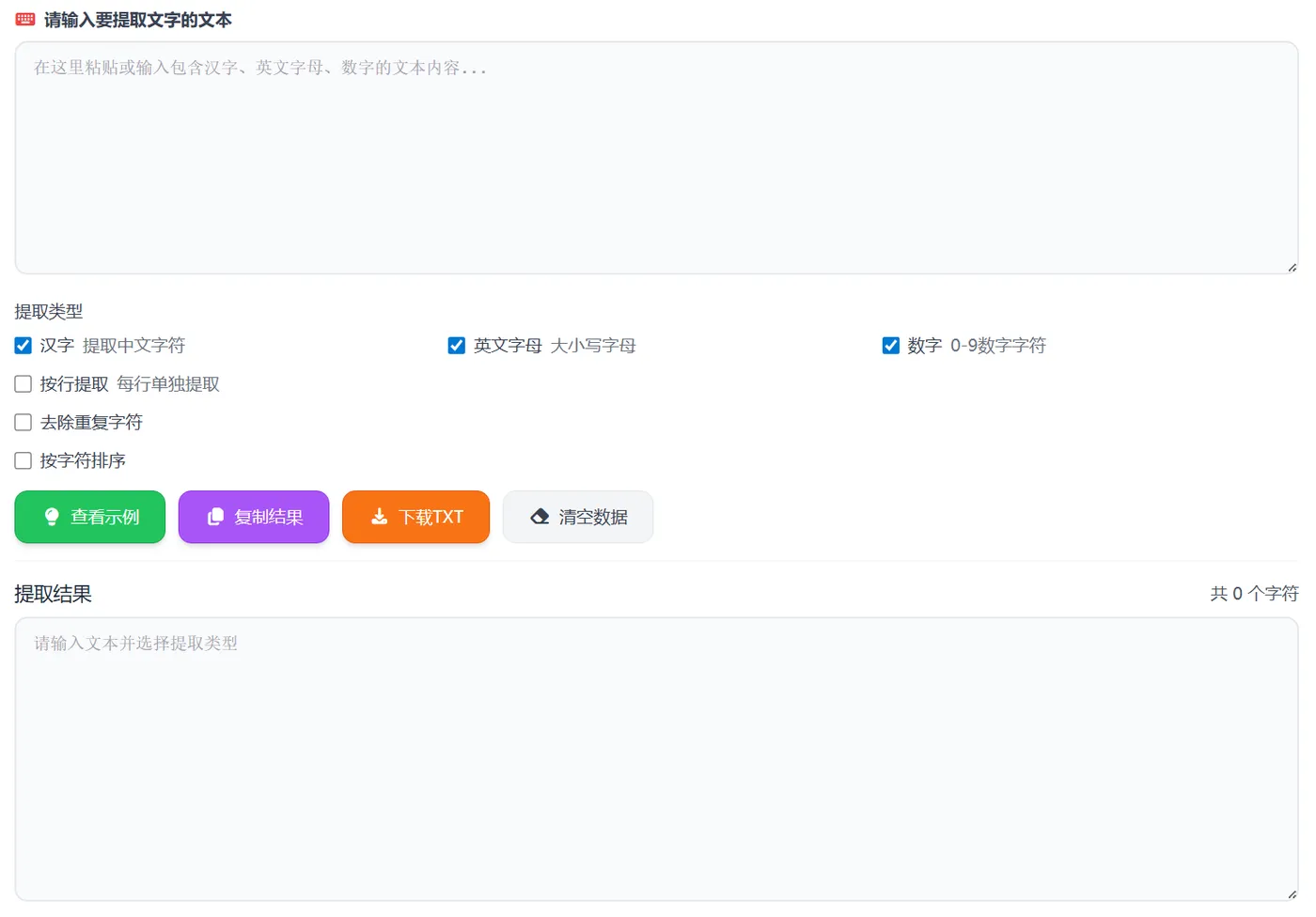The width and height of the screenshot is (1316, 917).
Task: Click the lightbulb icon on the green button
Action: point(50,517)
